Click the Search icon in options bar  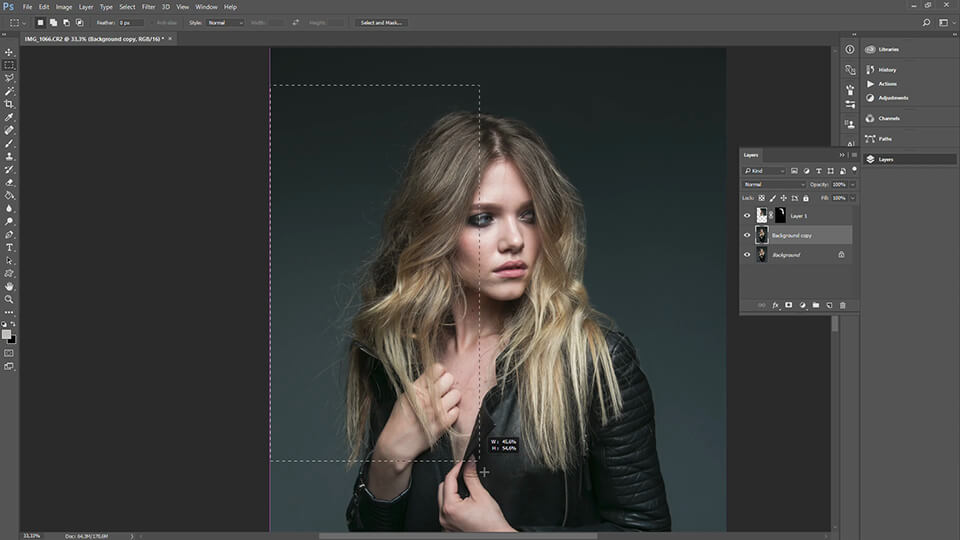pos(926,23)
